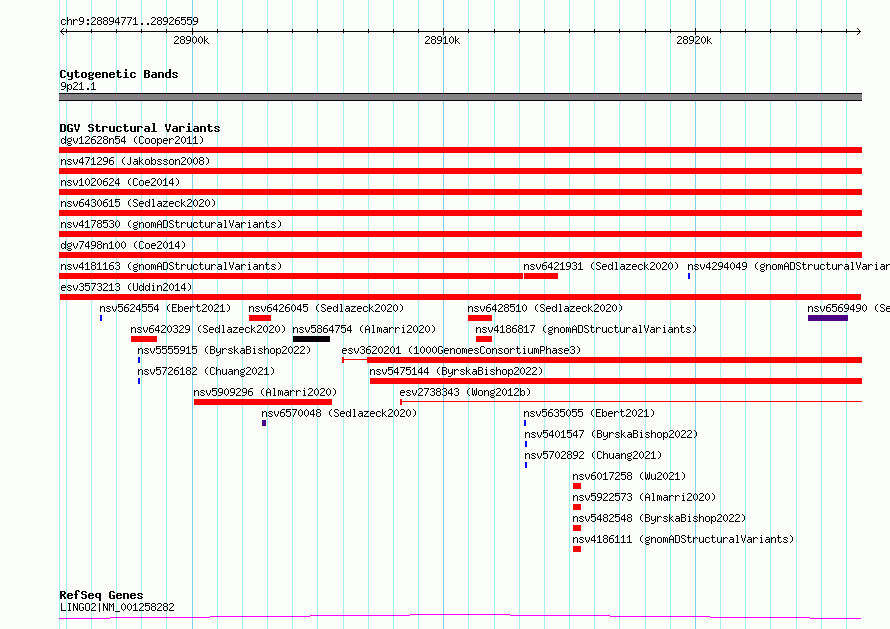Select the dgv7498n100 (Coe2014) label
The image size is (890, 629).
point(123,245)
